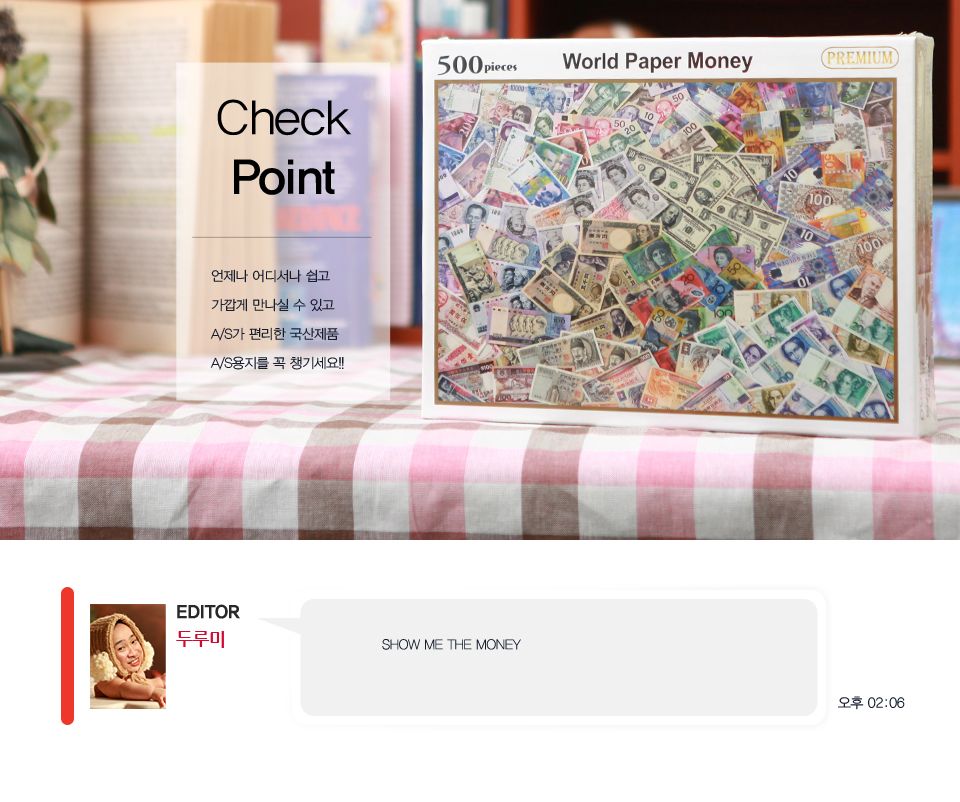Click the line A/S용지를 꼭 챙기세요!!
This screenshot has height=802, width=960.
[277, 364]
